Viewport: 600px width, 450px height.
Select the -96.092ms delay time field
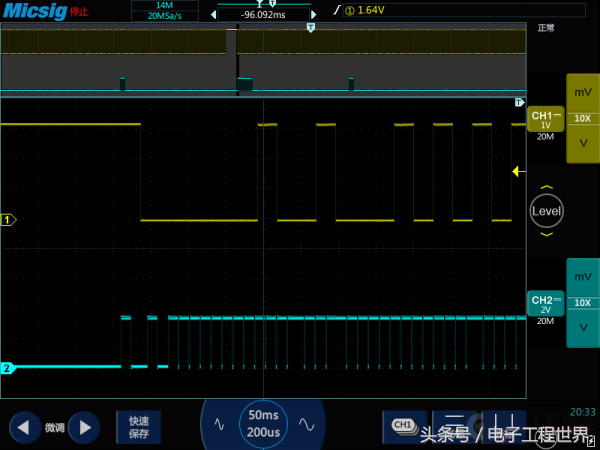pos(263,15)
